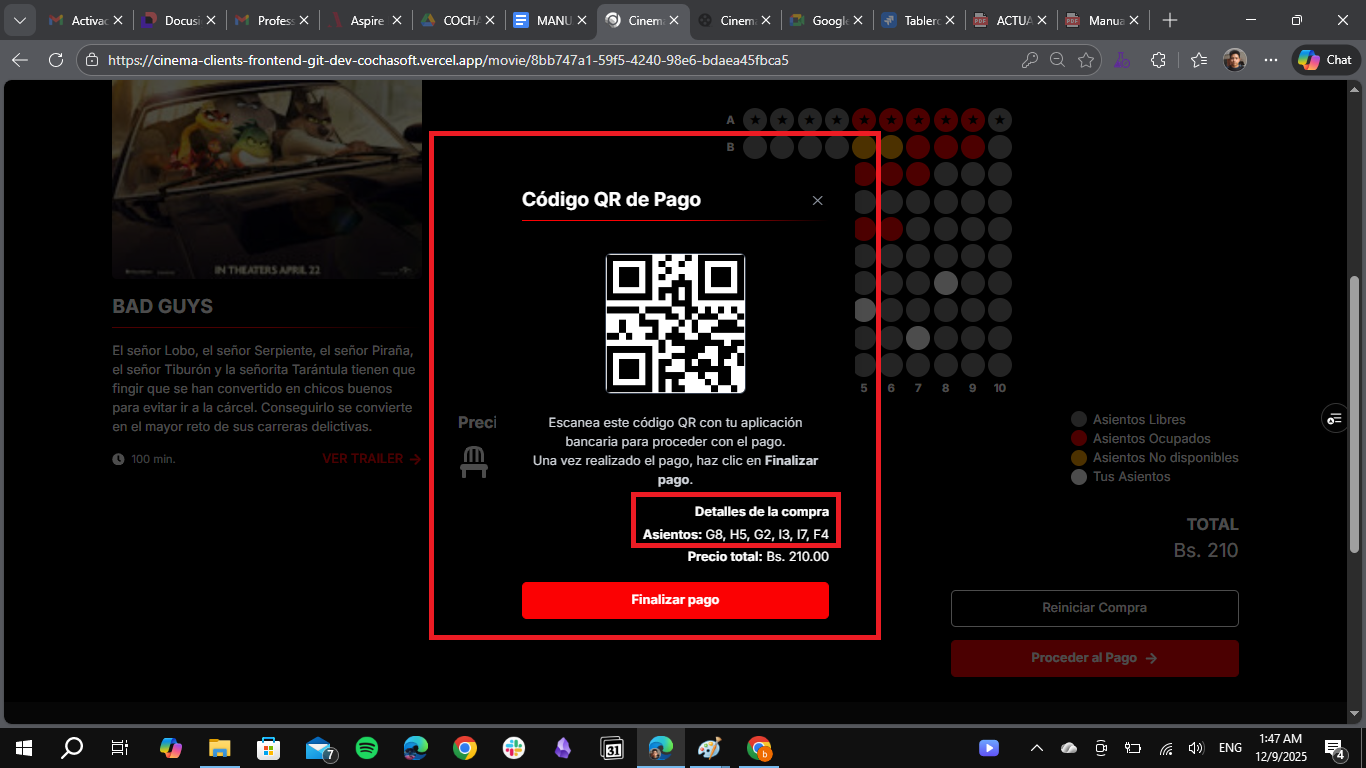The height and width of the screenshot is (768, 1366).
Task: Open Spotify from the taskbar
Action: point(367,748)
